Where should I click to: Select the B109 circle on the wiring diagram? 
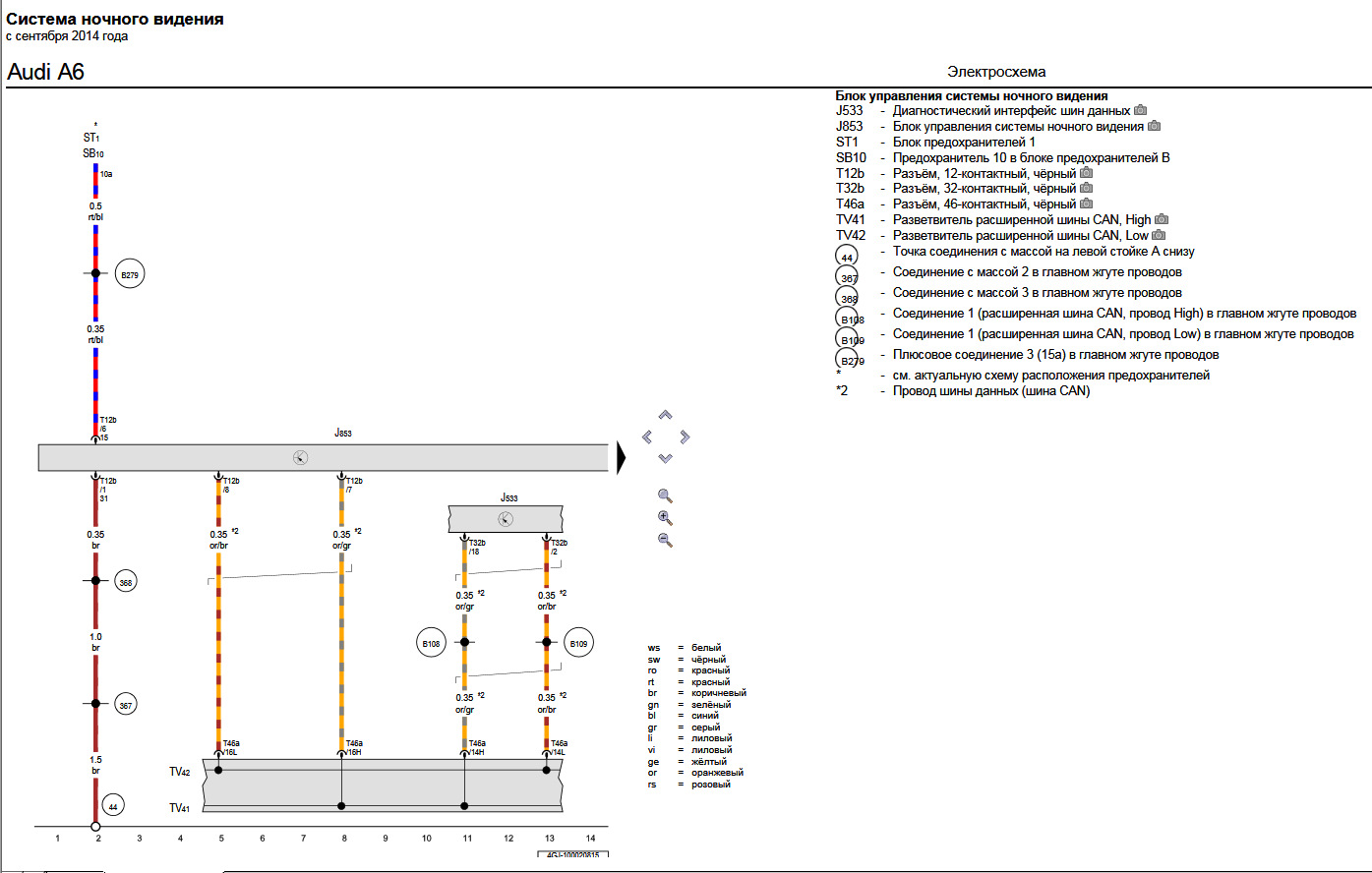(x=578, y=644)
